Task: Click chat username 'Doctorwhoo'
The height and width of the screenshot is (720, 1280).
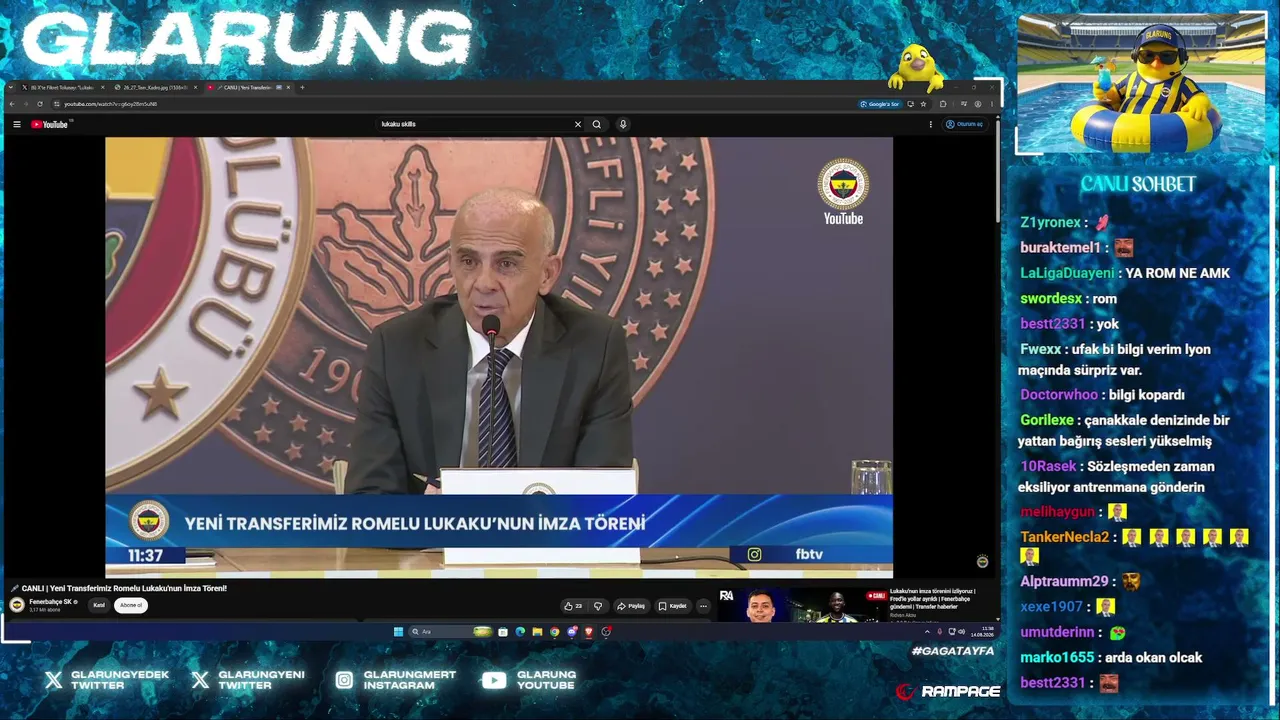Action: (x=1059, y=395)
